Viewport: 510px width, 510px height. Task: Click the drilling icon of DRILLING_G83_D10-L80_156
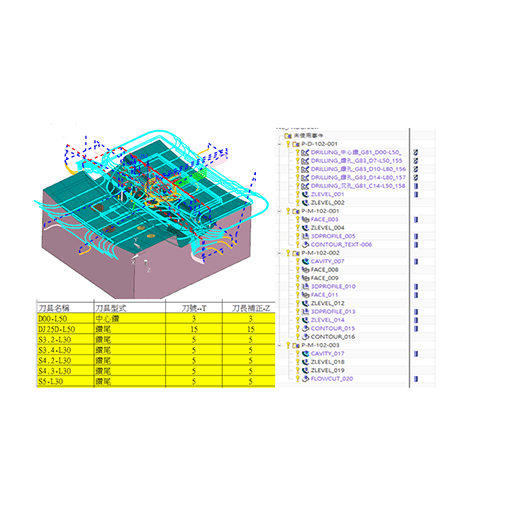(x=305, y=169)
